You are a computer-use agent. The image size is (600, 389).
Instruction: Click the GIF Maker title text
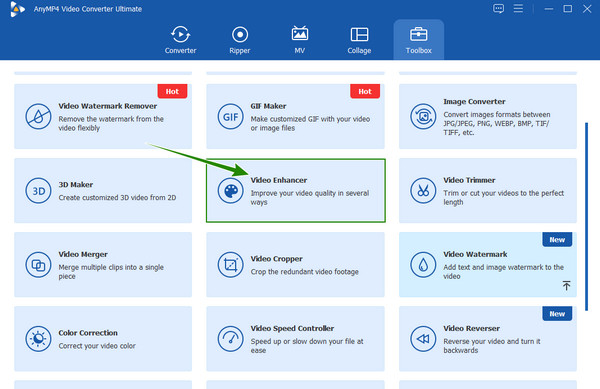[x=268, y=106]
